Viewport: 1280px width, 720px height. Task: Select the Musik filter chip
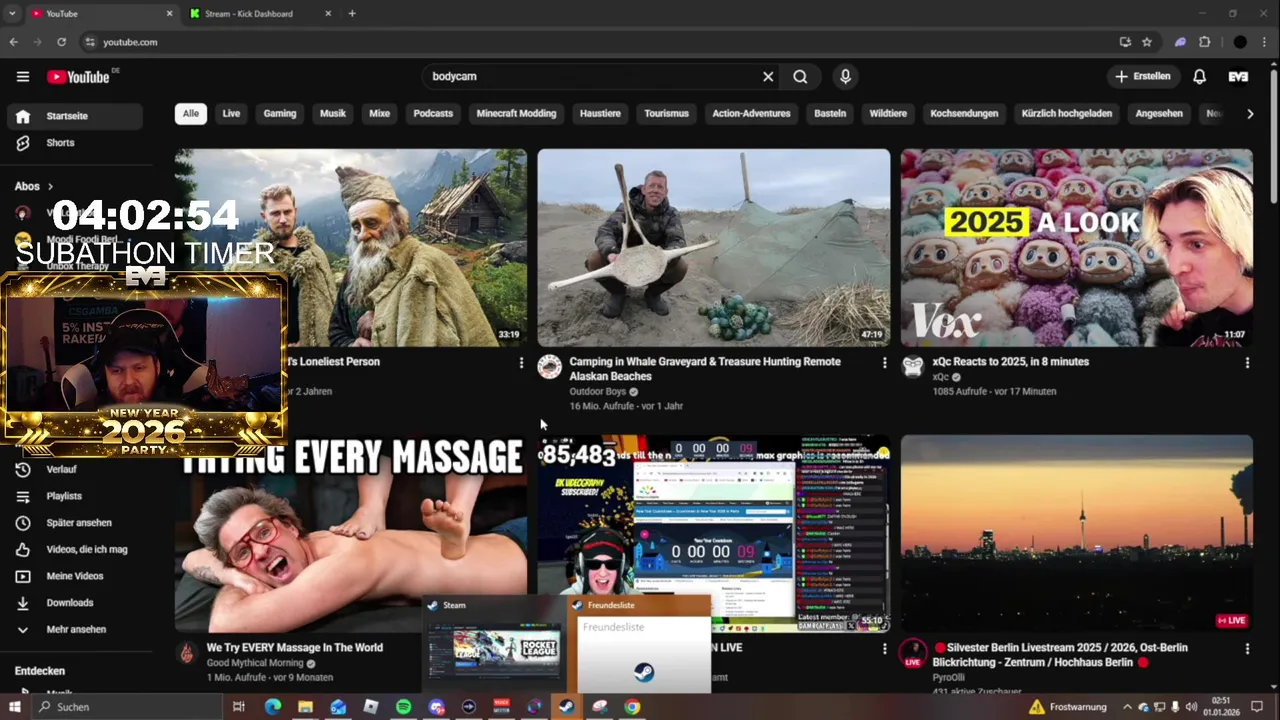tap(333, 113)
